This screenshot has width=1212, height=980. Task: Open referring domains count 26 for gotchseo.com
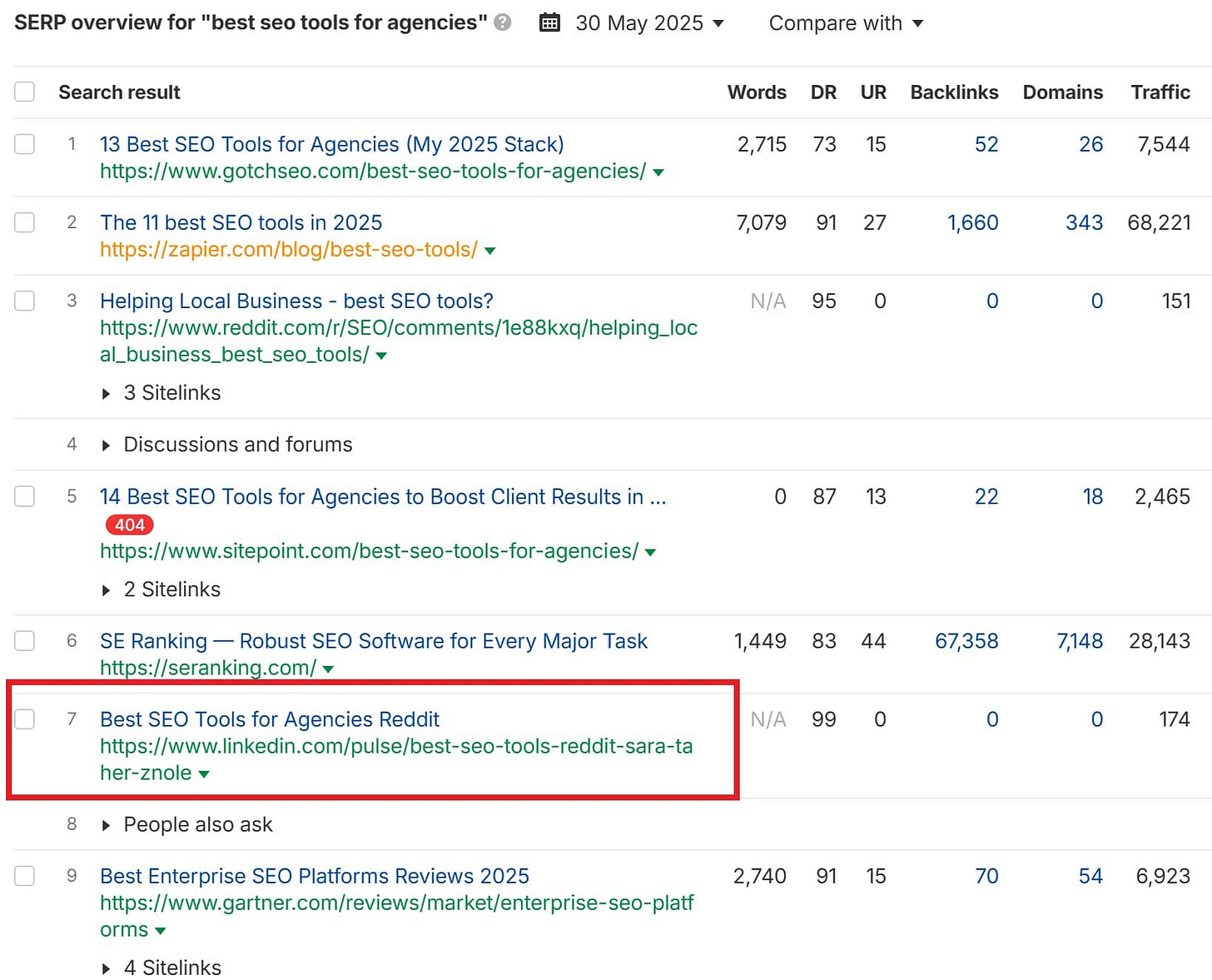tap(1091, 144)
